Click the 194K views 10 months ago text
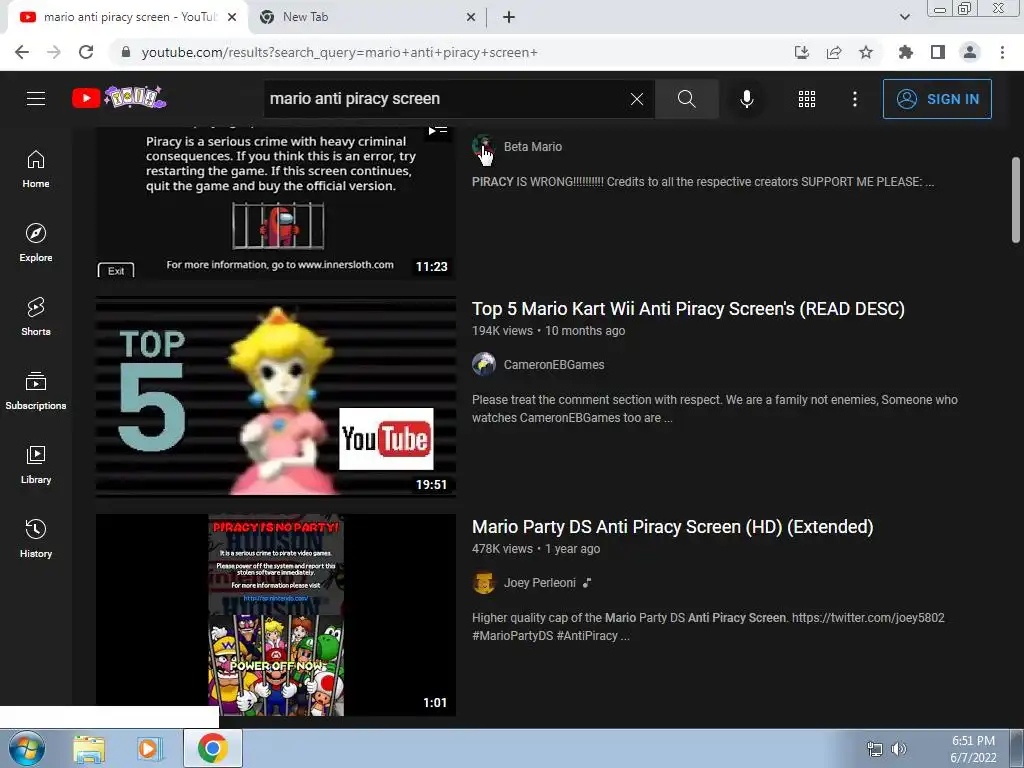The height and width of the screenshot is (768, 1024). pos(549,331)
